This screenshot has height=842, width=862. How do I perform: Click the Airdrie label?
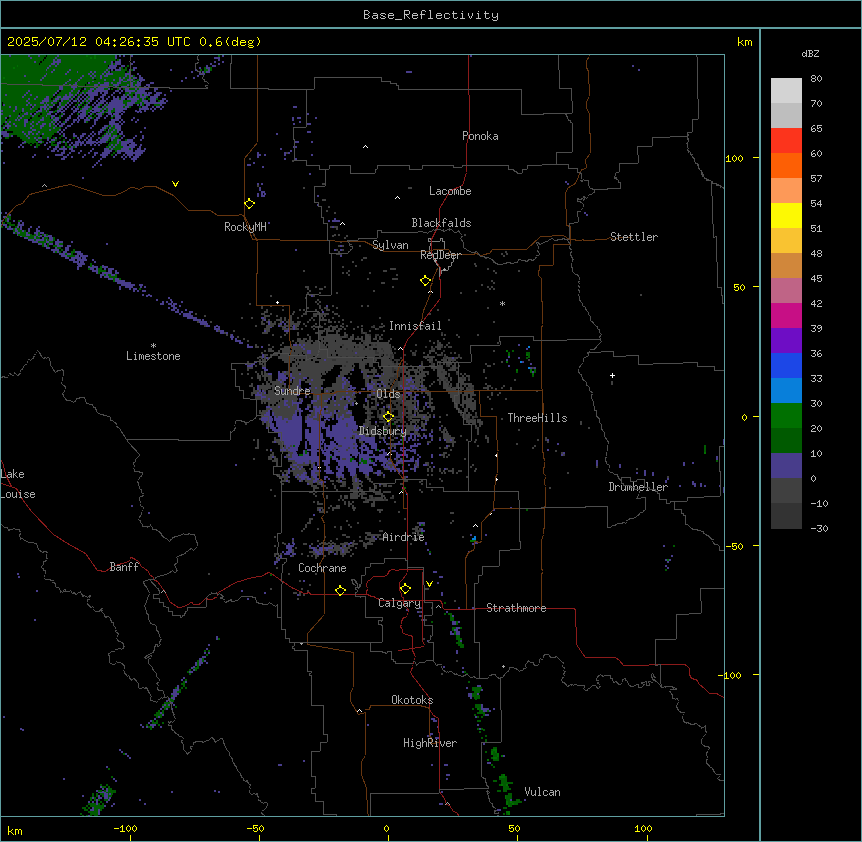404,537
